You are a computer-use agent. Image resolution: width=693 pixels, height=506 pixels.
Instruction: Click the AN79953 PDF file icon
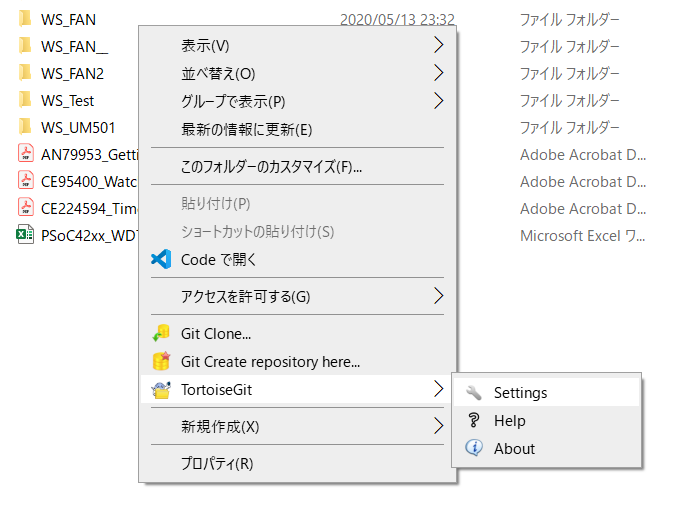click(x=26, y=154)
